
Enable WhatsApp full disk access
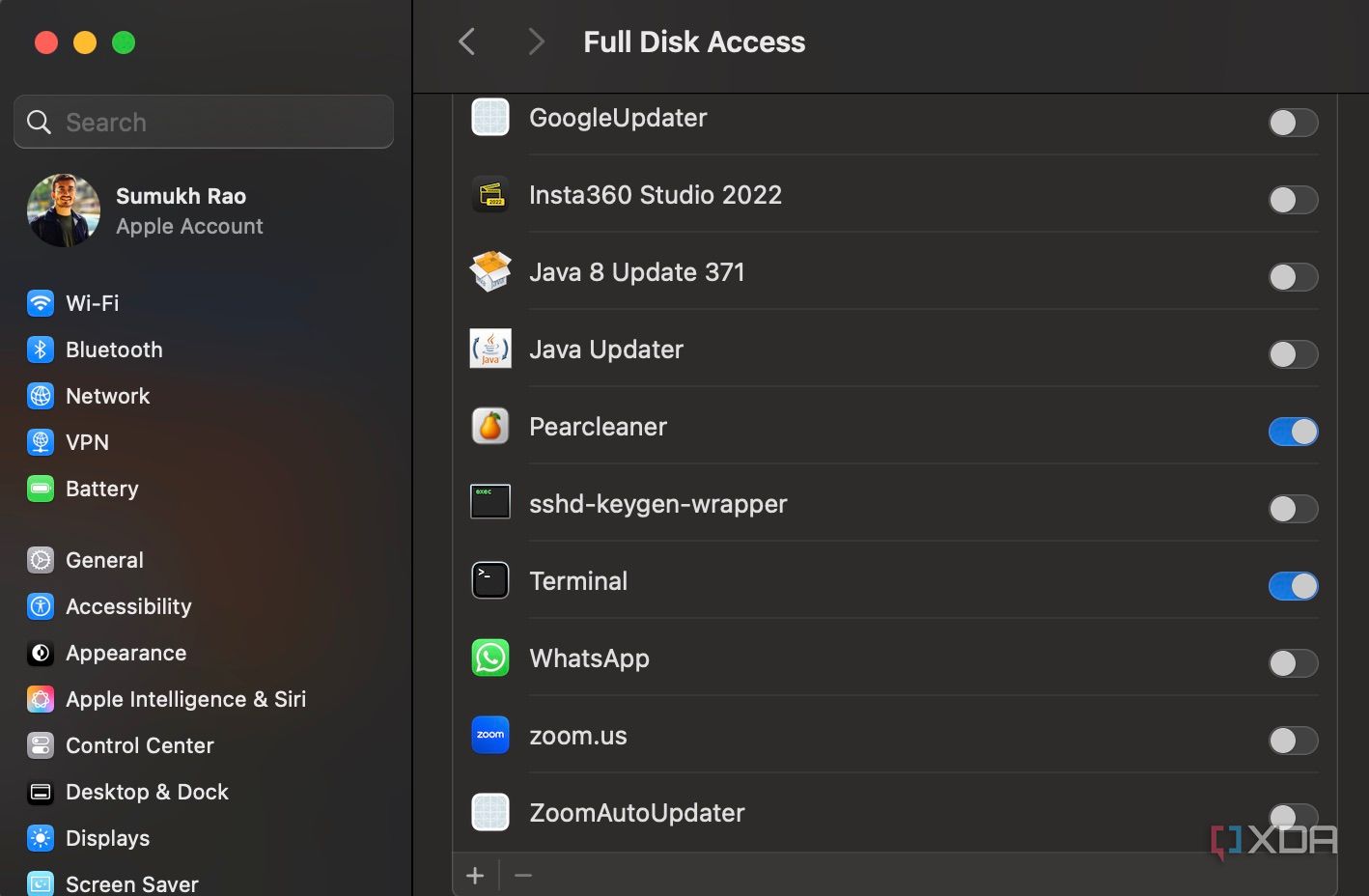1293,663
